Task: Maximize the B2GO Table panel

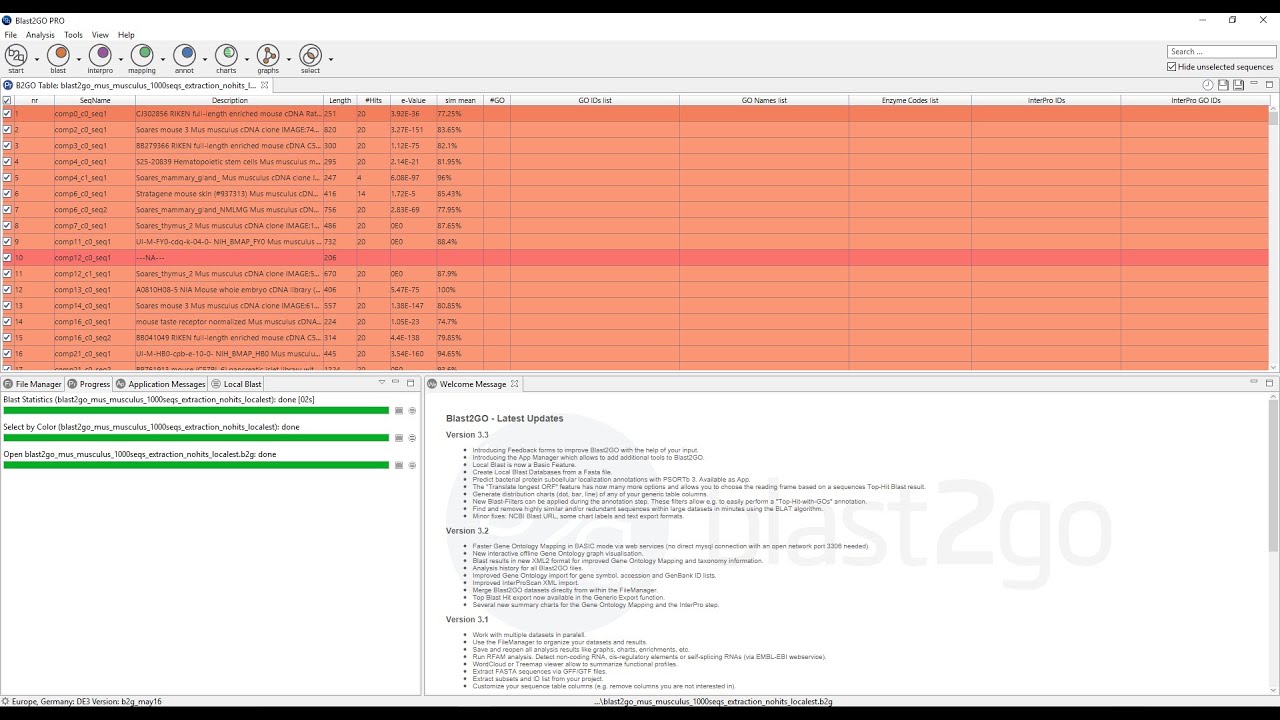Action: [x=1270, y=85]
